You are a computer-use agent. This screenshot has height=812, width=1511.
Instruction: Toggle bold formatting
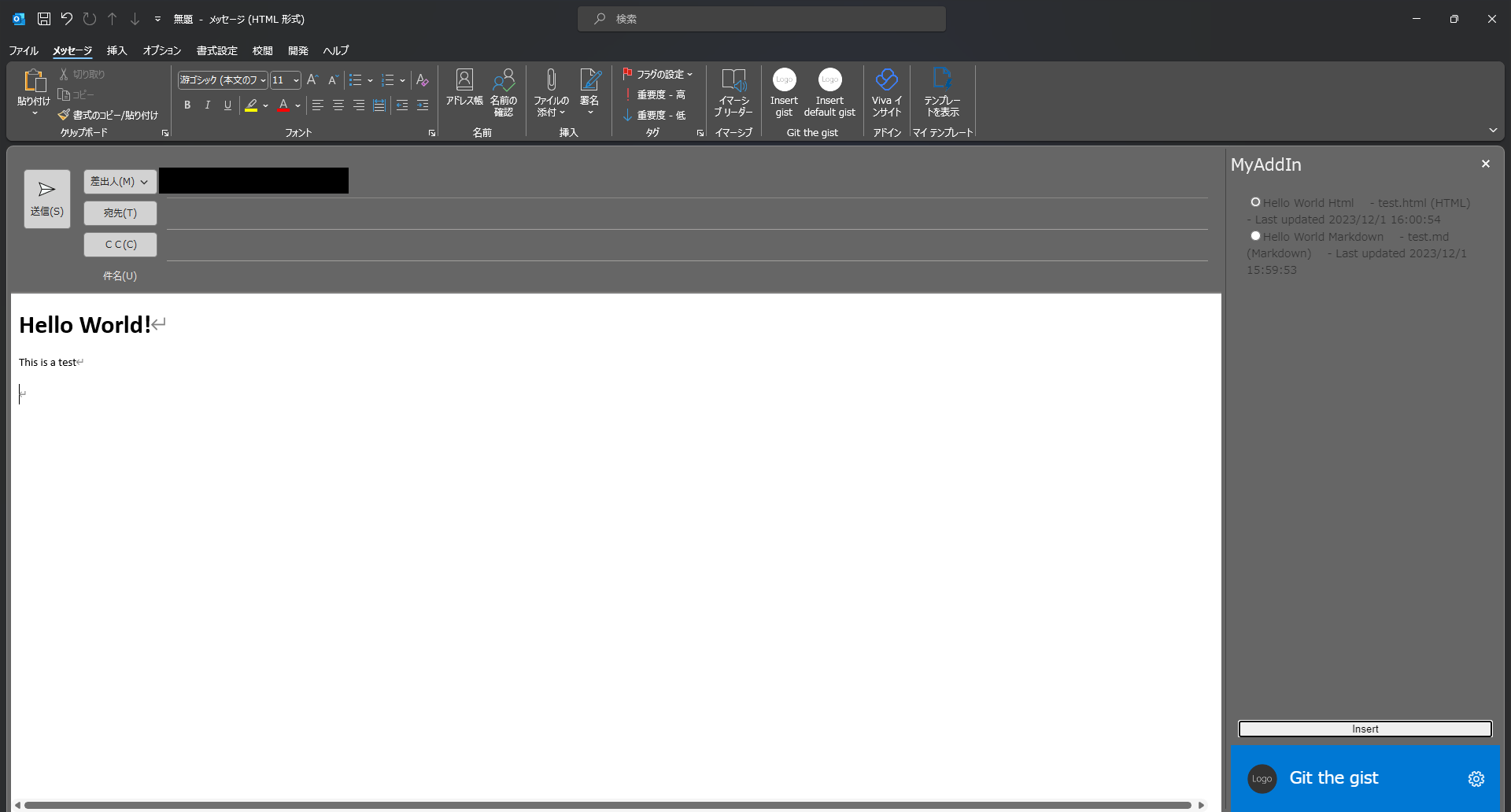tap(187, 105)
